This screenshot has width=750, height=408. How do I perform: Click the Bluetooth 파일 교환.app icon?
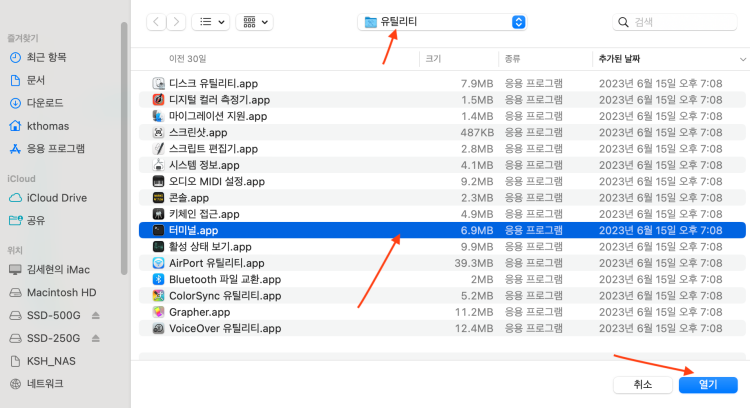pyautogui.click(x=158, y=279)
